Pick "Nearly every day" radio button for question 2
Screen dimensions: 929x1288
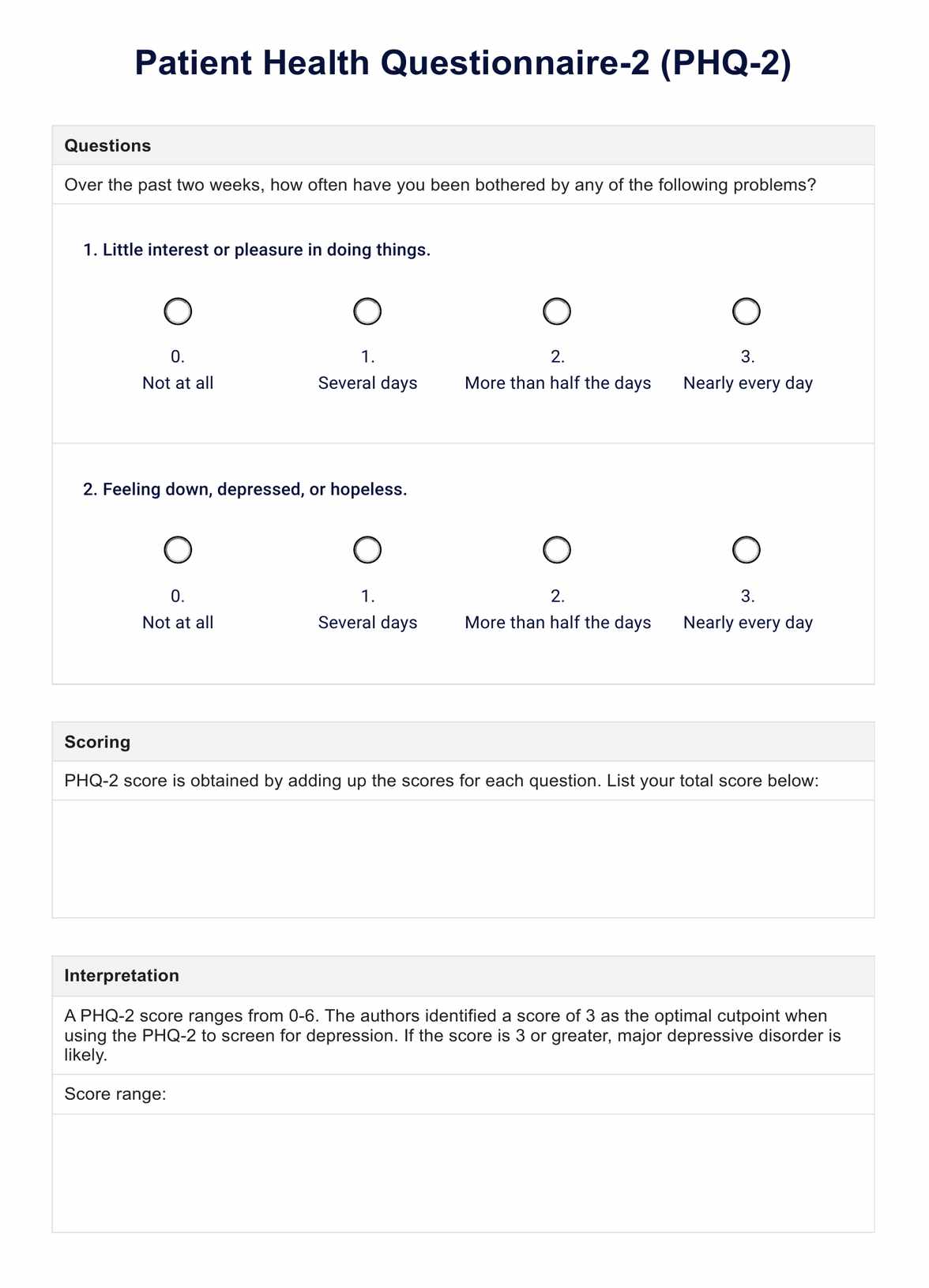point(747,550)
